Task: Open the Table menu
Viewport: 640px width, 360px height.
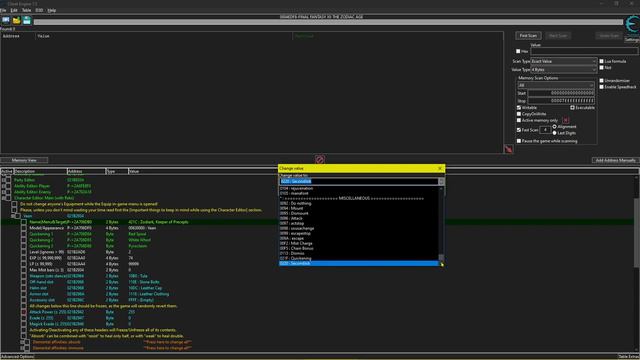Action: (x=26, y=10)
